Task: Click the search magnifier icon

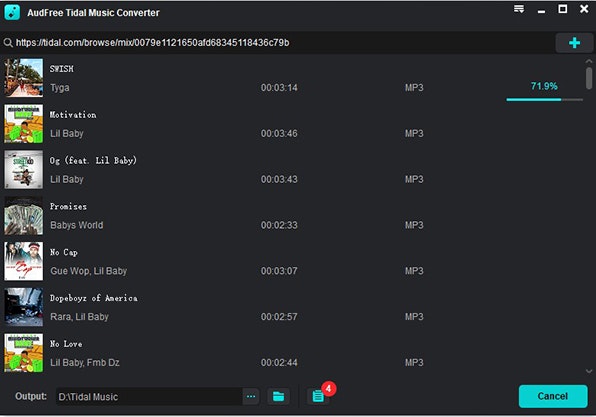Action: coord(8,43)
